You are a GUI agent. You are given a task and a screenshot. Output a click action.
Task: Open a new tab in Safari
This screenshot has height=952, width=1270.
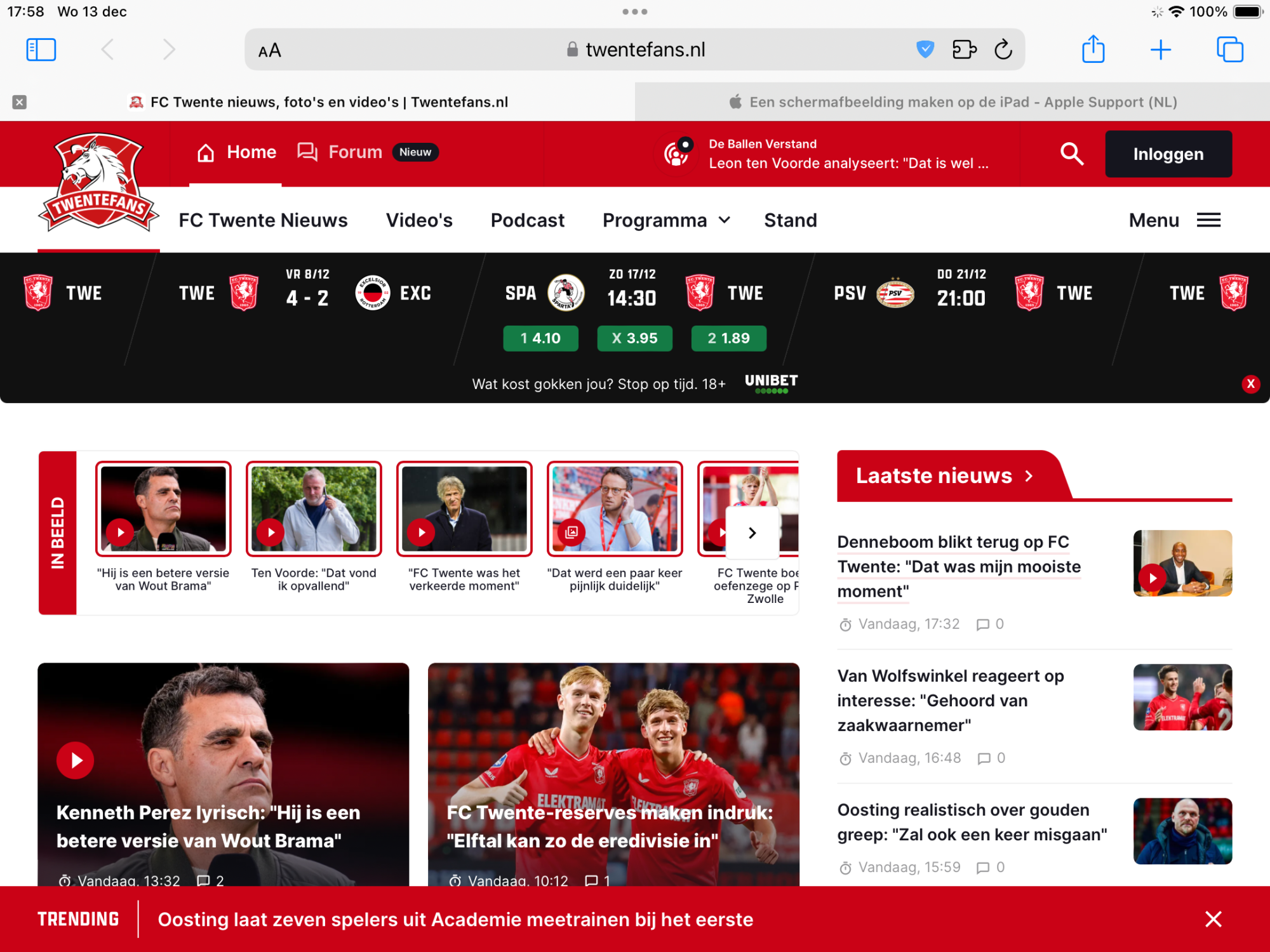tap(1161, 49)
